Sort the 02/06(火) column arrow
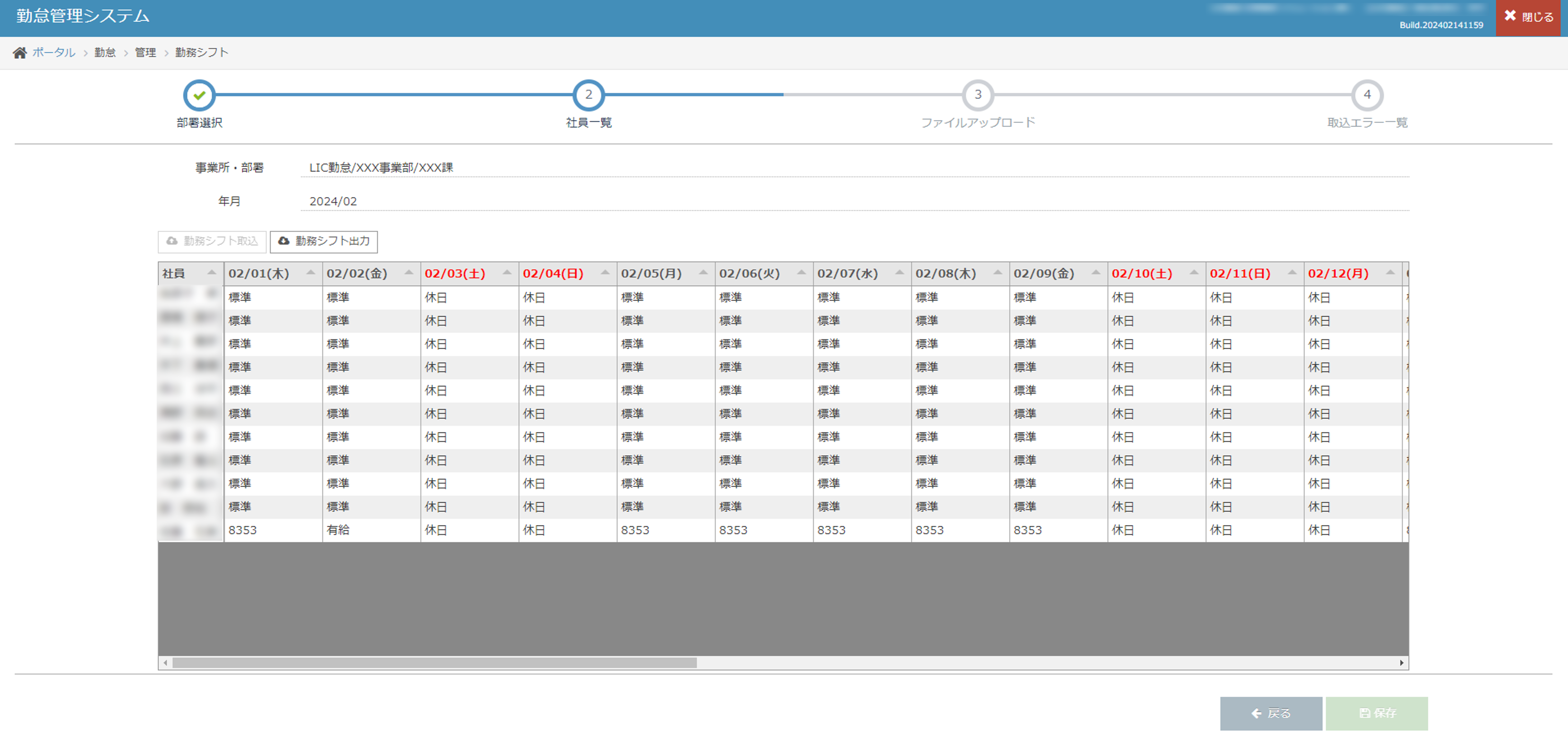Viewport: 1568px width, 737px height. [x=801, y=273]
